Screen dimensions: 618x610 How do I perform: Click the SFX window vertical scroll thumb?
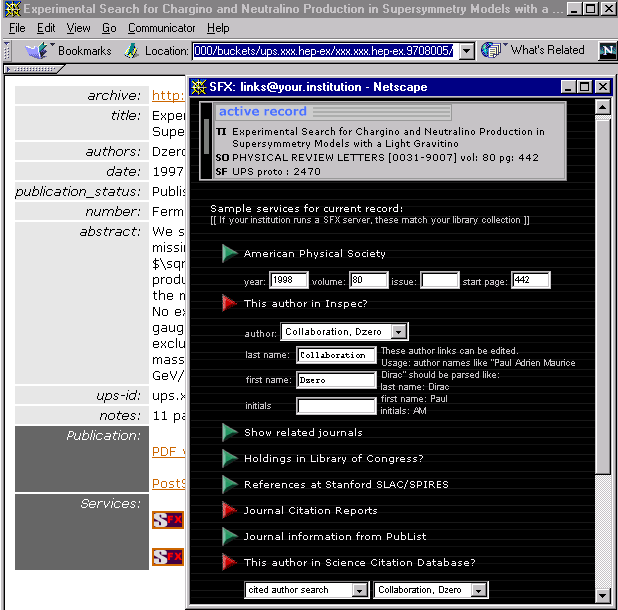coord(603,297)
